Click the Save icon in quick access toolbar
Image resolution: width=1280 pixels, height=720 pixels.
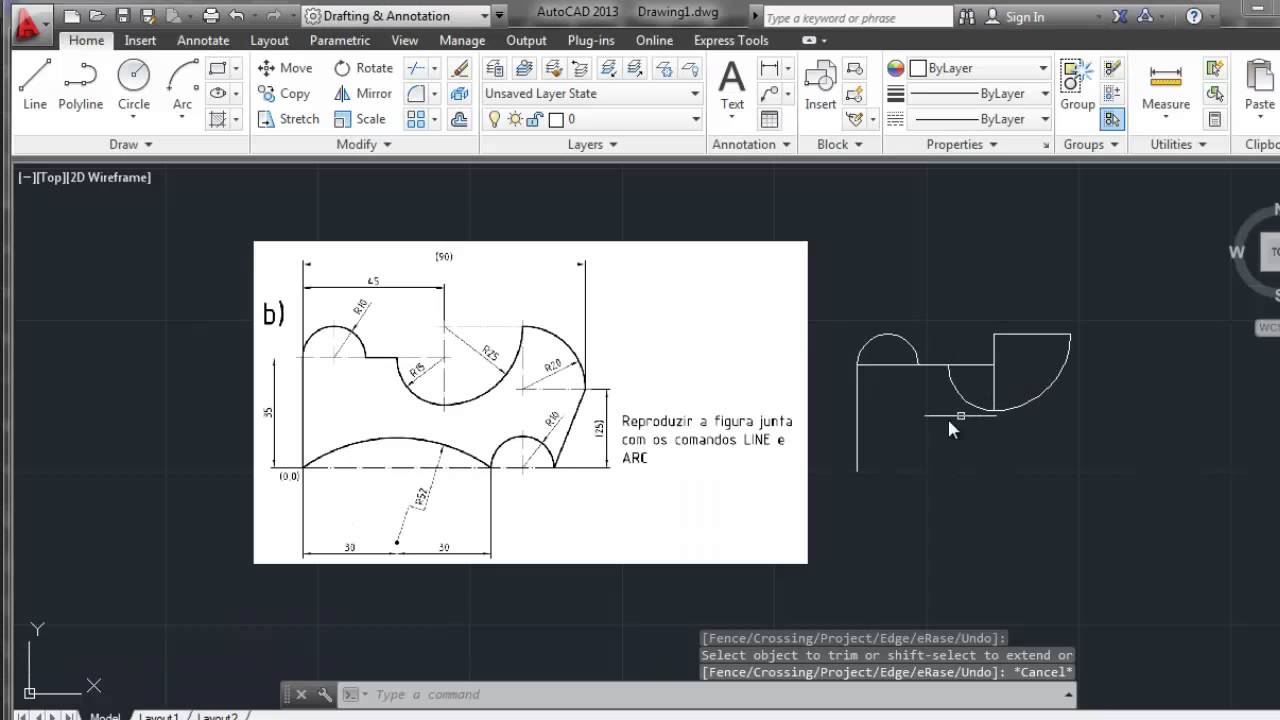pyautogui.click(x=123, y=16)
